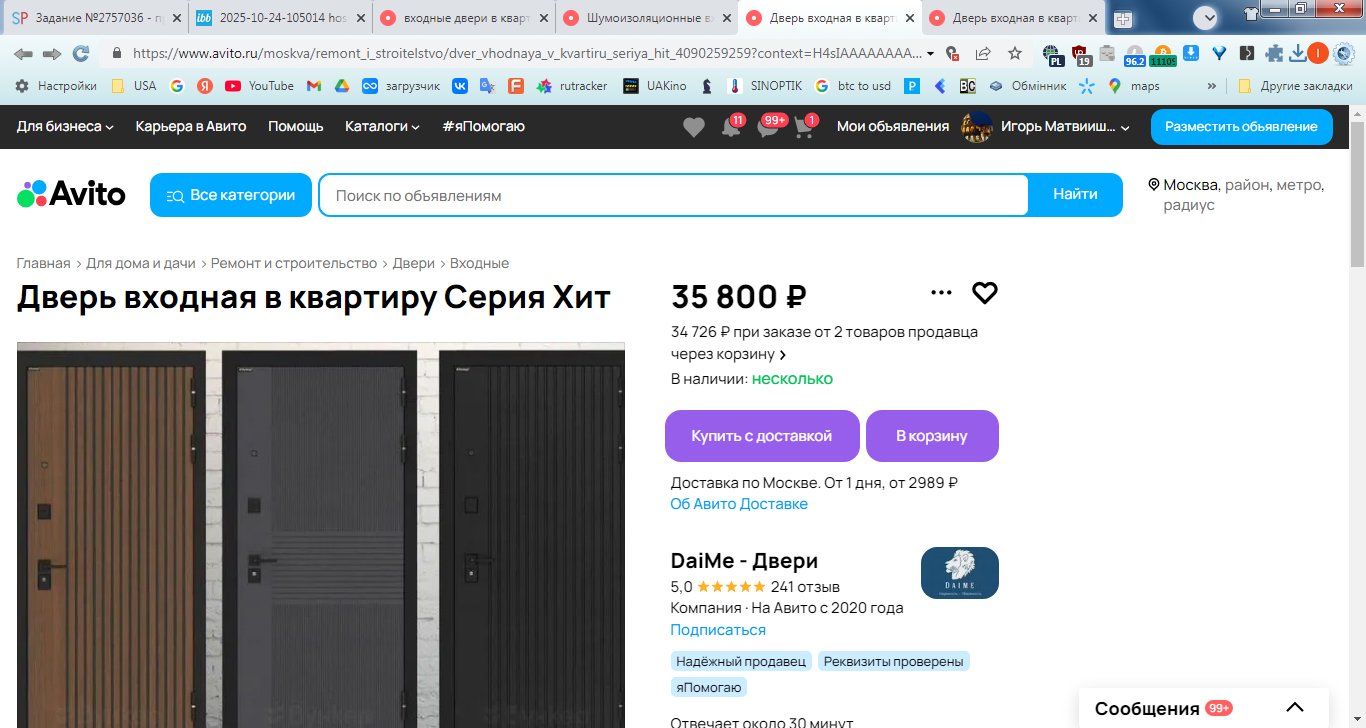The image size is (1366, 728).
Task: Open Avito messages chat bubble icon
Action: coord(769,128)
